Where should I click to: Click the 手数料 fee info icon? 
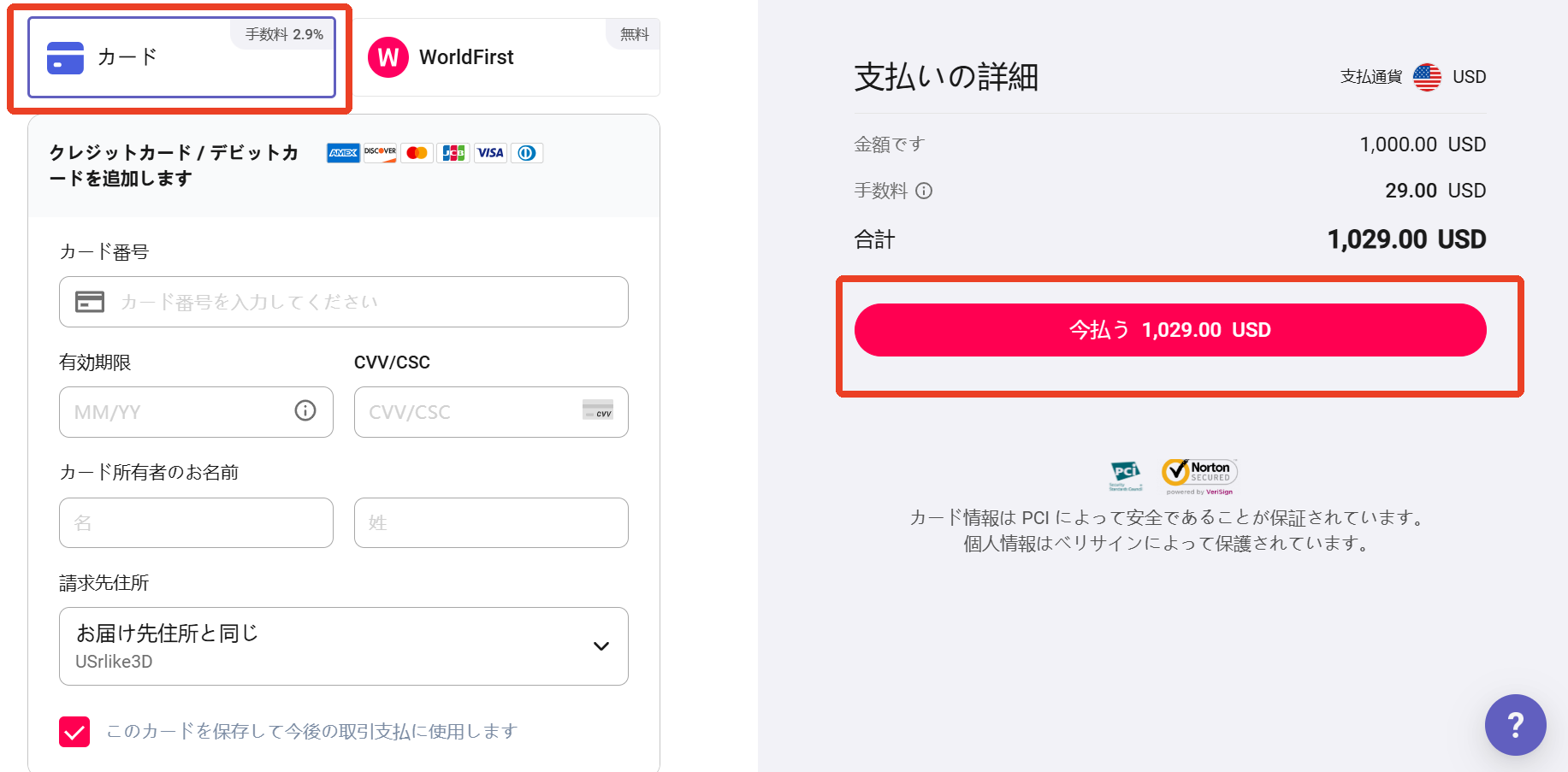[x=924, y=191]
